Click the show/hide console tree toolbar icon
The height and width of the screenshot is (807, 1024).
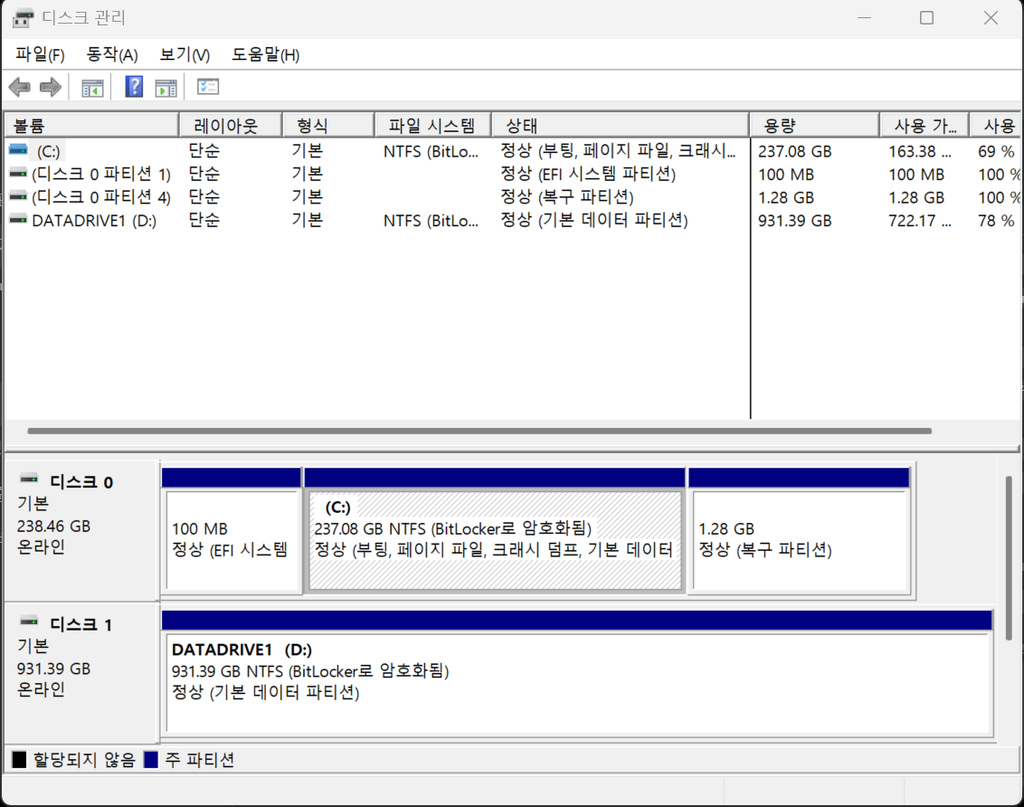tap(92, 87)
